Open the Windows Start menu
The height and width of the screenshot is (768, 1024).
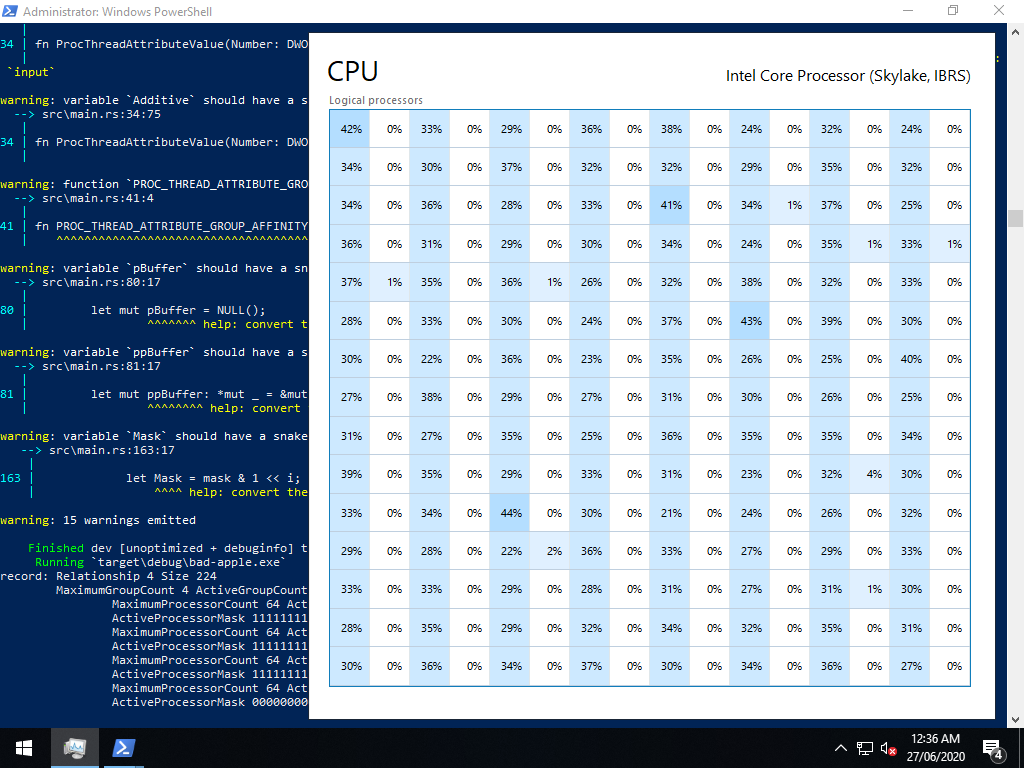(x=23, y=747)
